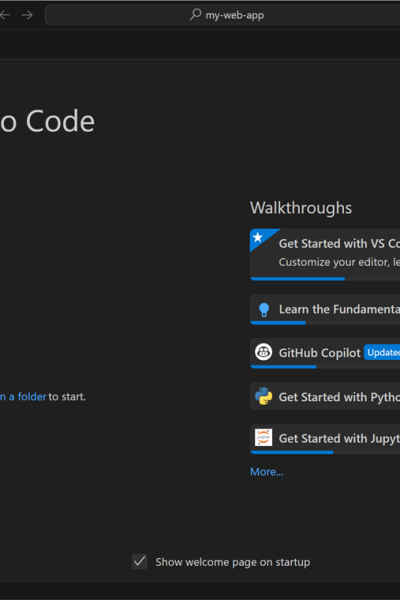Open Learn the Fundamentals walkthrough
The image size is (400, 600).
click(x=325, y=309)
